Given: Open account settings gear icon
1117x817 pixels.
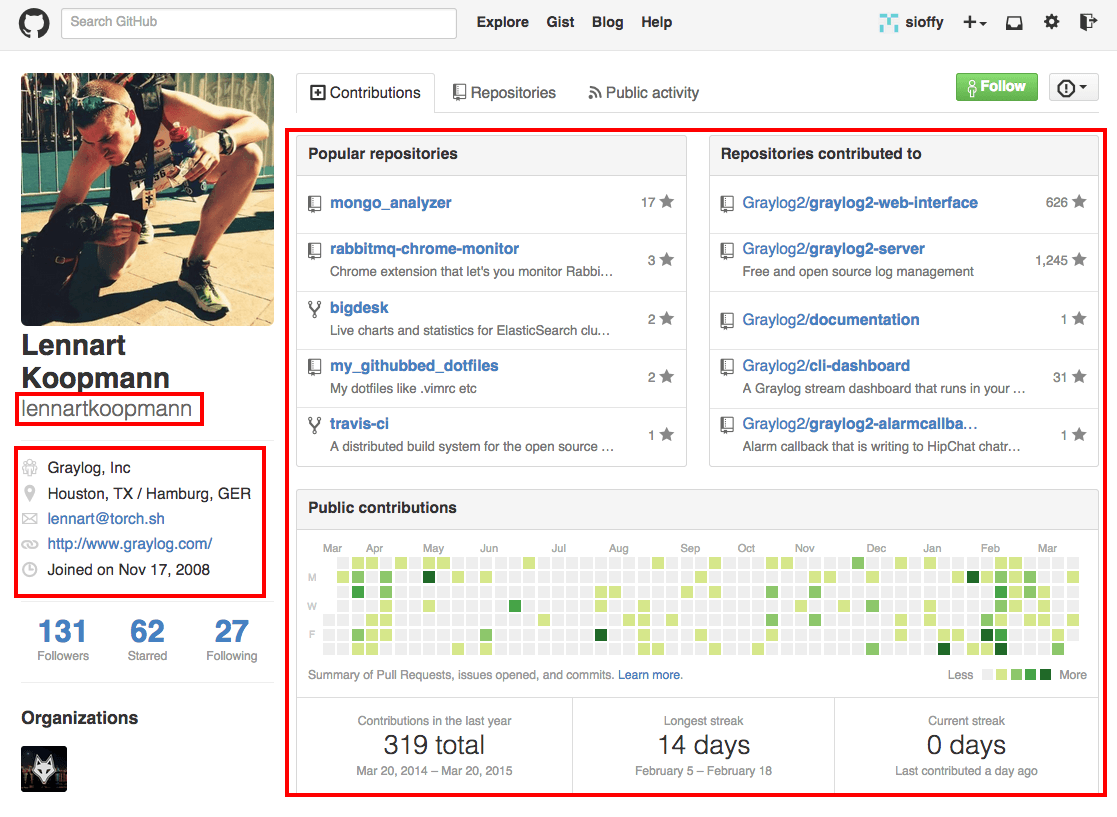Looking at the screenshot, I should (1051, 22).
